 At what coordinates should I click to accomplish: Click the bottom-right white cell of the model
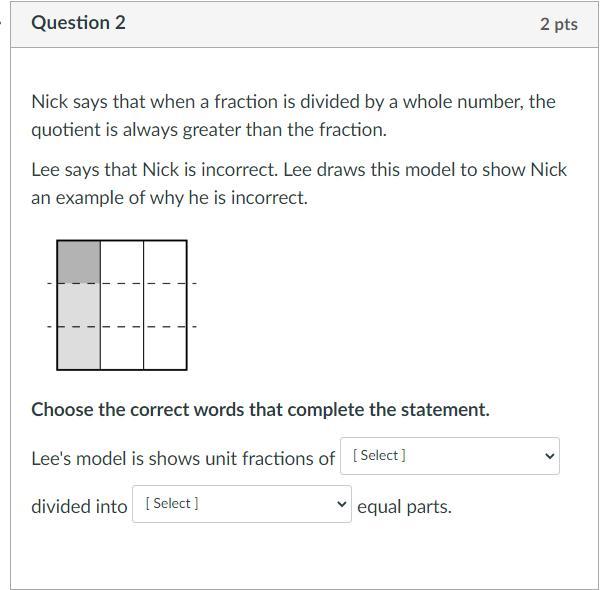click(165, 347)
